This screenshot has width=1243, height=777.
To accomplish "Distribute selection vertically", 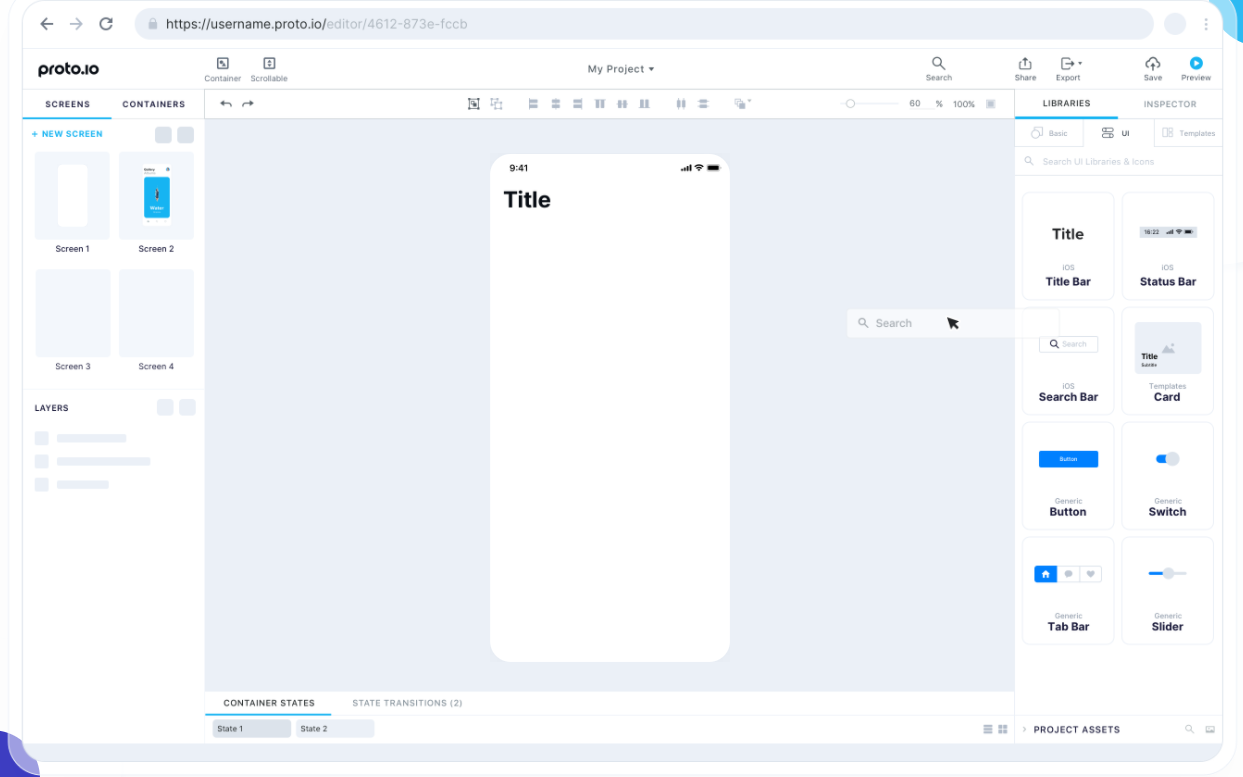I will click(703, 104).
